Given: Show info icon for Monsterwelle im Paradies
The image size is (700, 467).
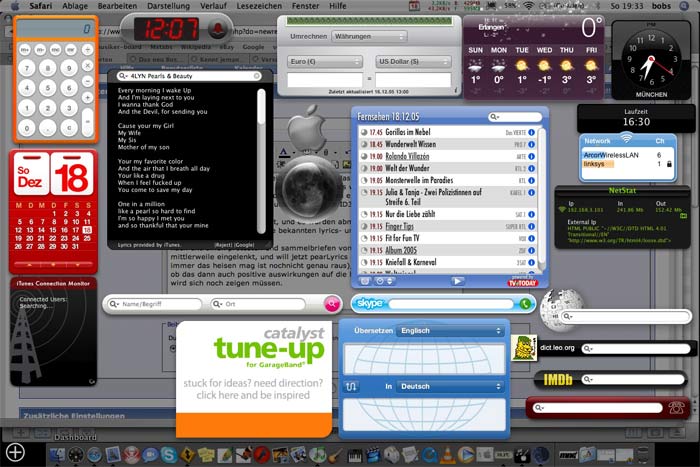Looking at the screenshot, I should coord(531,180).
